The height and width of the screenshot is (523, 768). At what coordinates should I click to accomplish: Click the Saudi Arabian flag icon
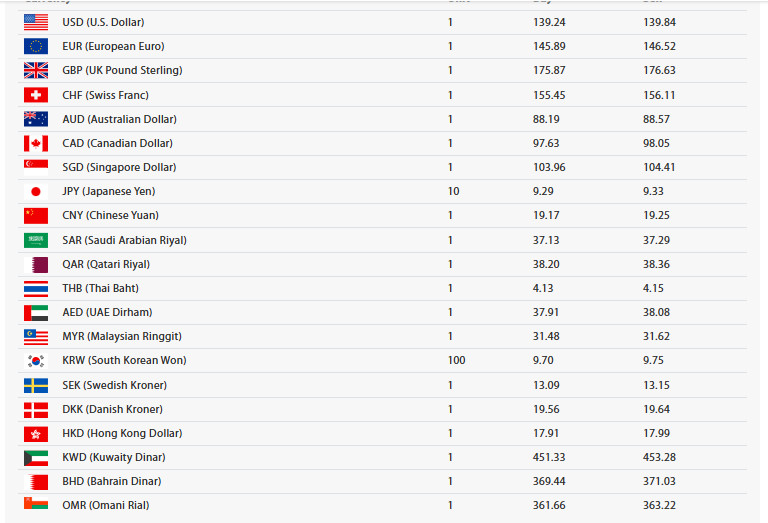click(36, 240)
